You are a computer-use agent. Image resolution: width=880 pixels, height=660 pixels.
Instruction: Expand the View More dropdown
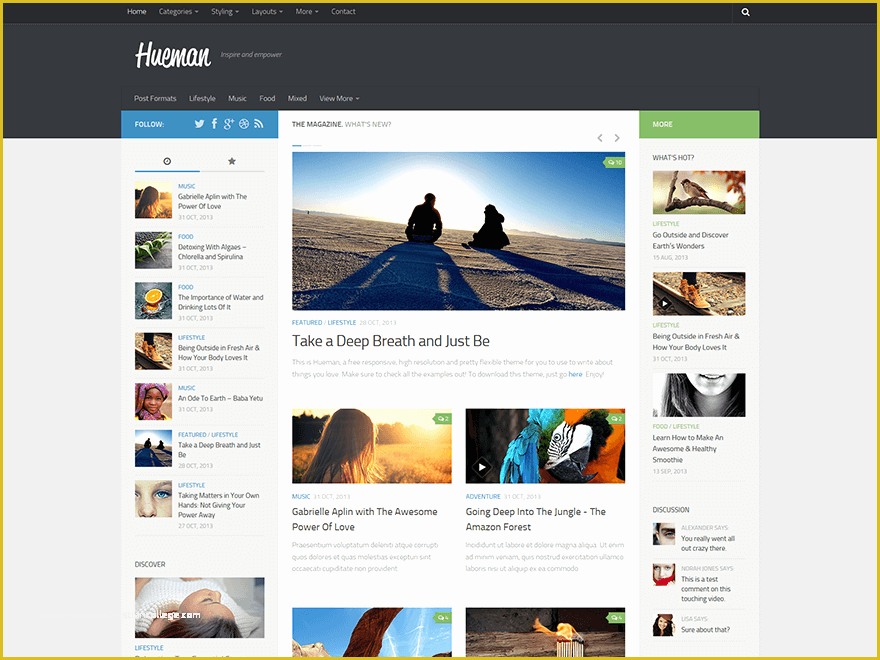[339, 98]
